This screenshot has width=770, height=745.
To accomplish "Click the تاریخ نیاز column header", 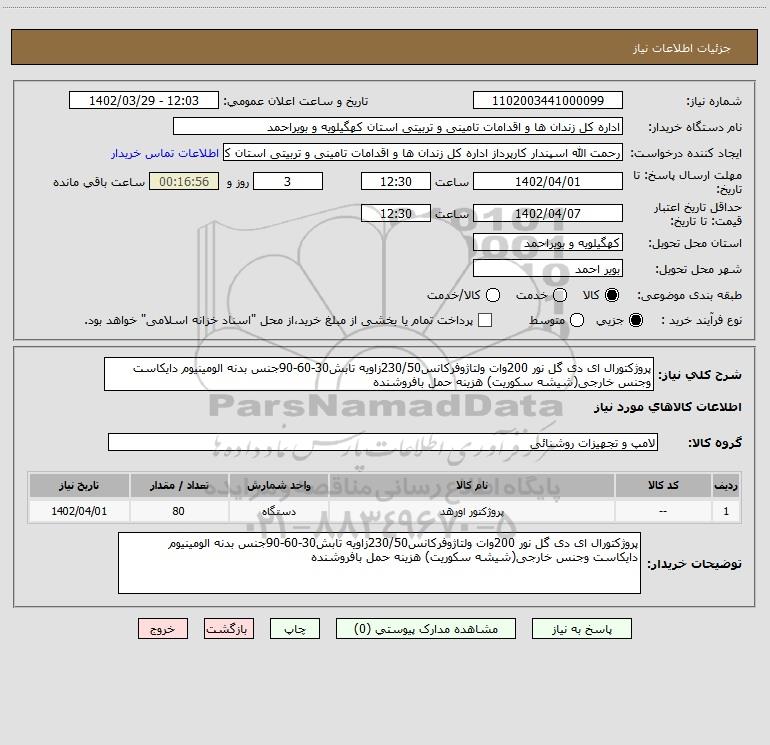I will tap(79, 485).
